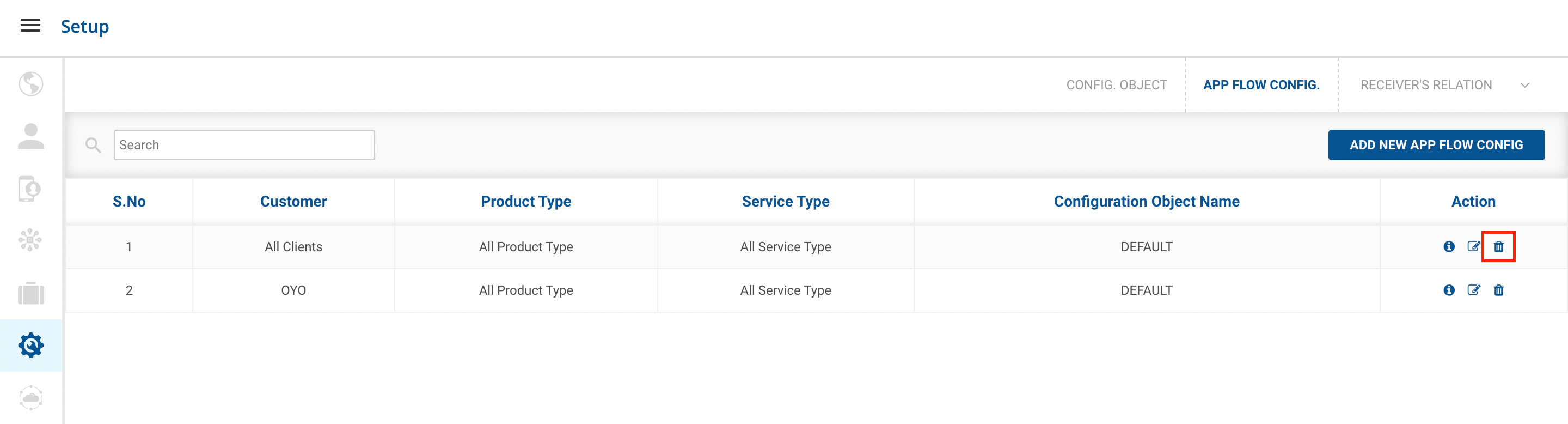Select the mobile user sidebar icon

coord(30,189)
